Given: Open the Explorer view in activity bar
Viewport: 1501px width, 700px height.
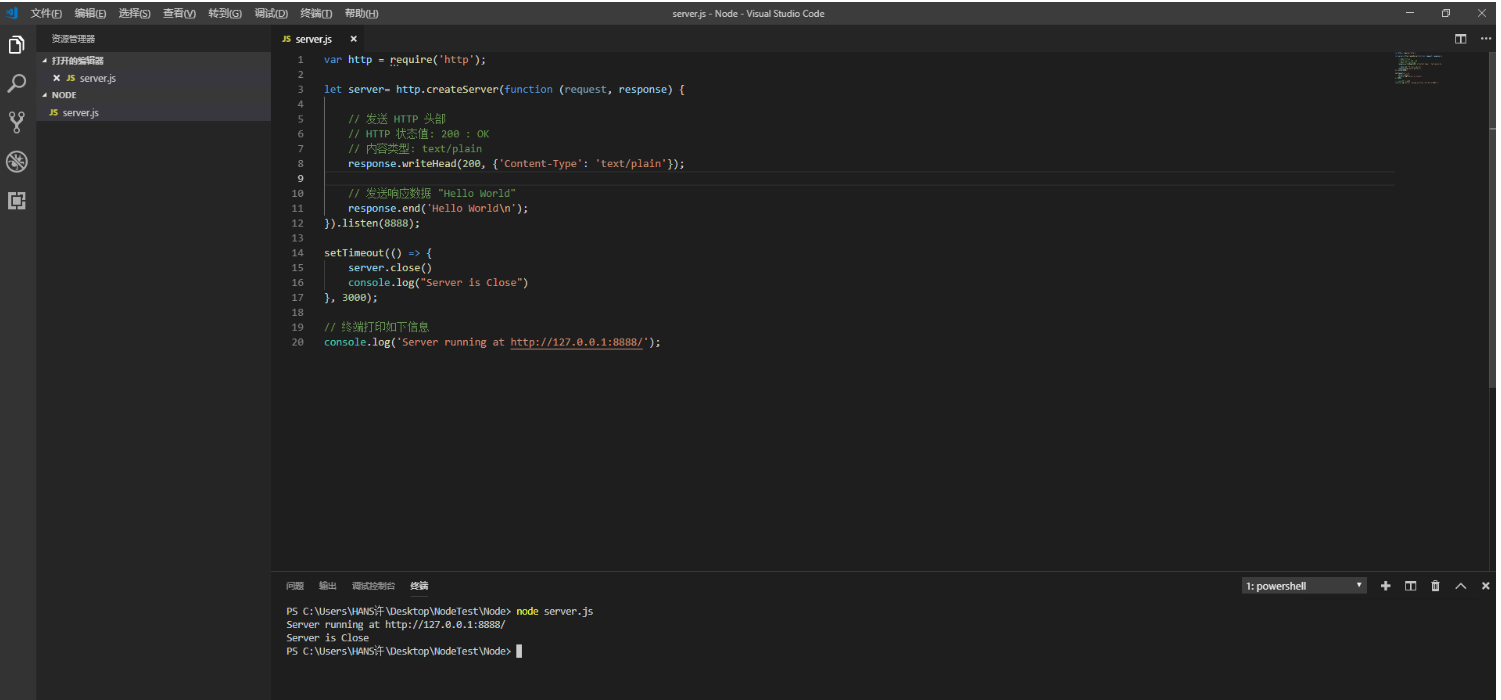Looking at the screenshot, I should pos(17,45).
